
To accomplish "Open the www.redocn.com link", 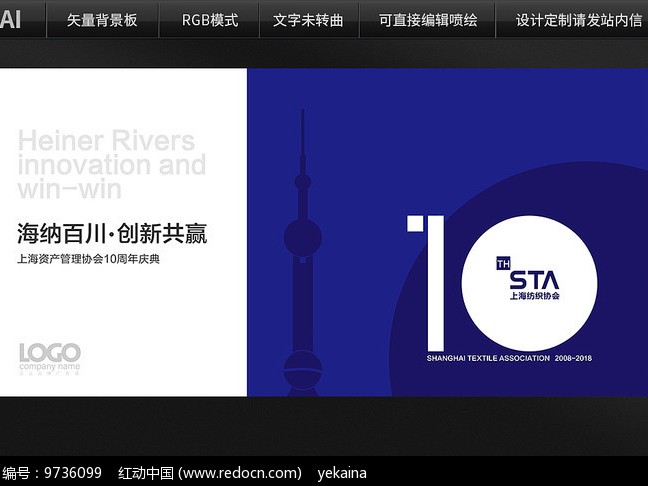I will 240,473.
